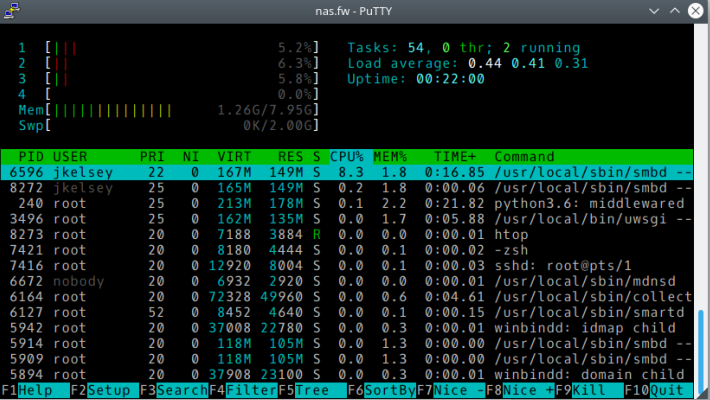Click the highlighted CPU% column header

(x=347, y=157)
